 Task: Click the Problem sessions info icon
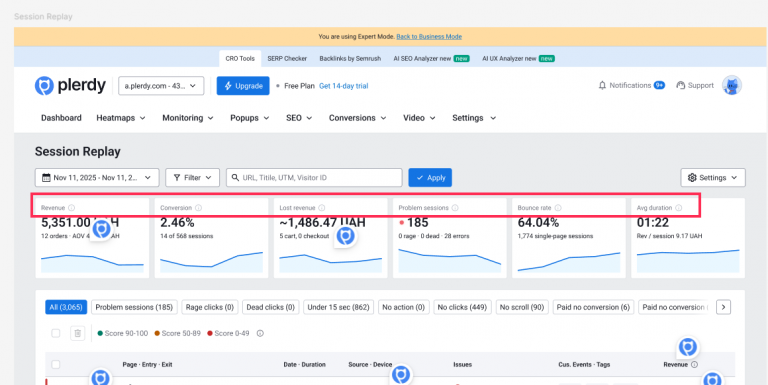tap(455, 208)
